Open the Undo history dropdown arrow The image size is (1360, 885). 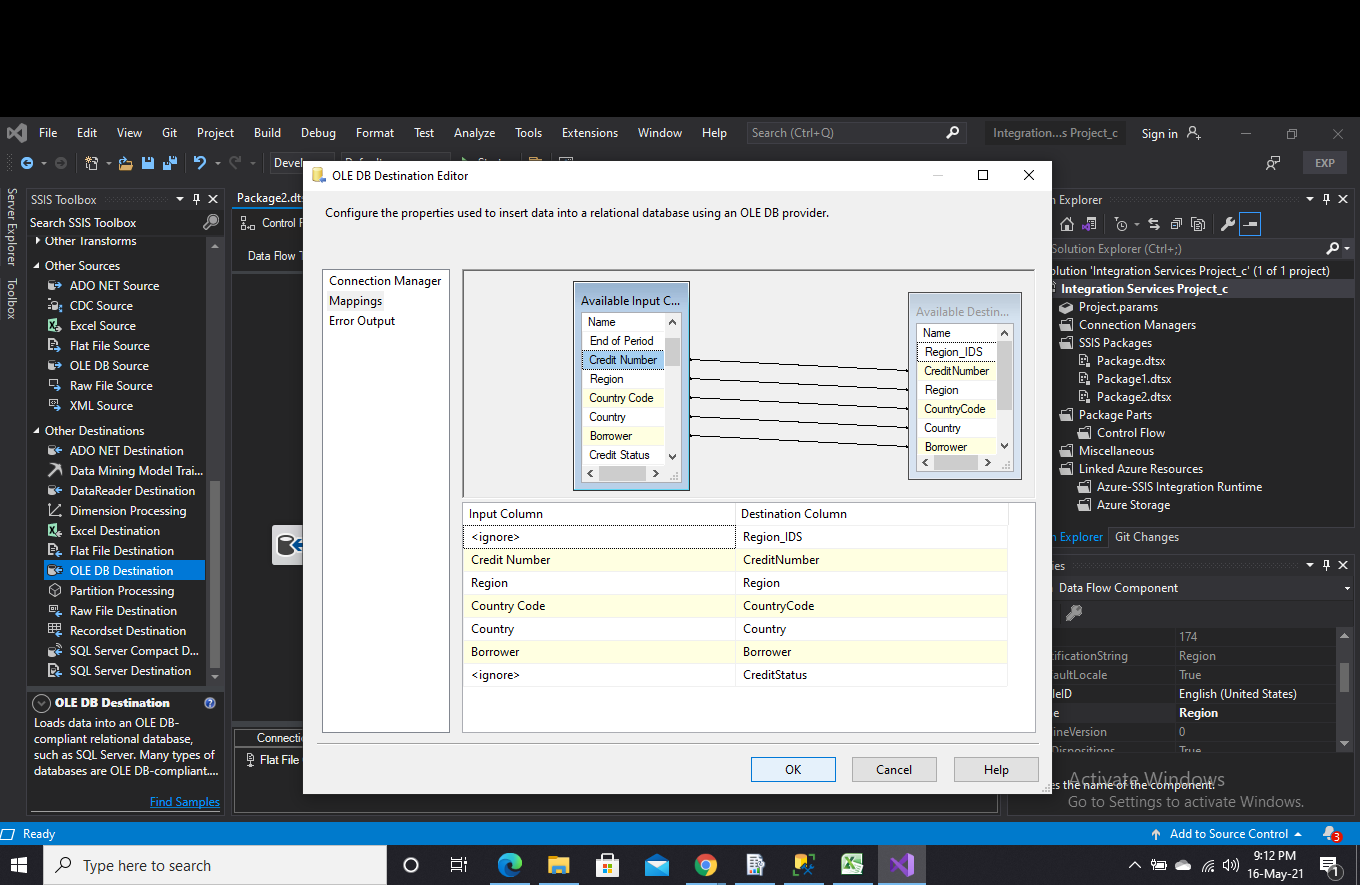coord(217,163)
